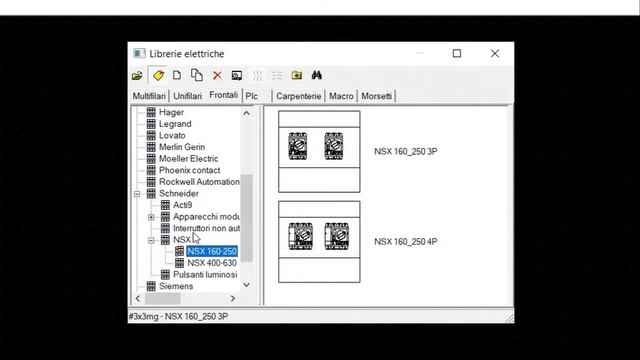Open the Morsetti tab
Image resolution: width=640 pixels, height=360 pixels.
(x=376, y=96)
